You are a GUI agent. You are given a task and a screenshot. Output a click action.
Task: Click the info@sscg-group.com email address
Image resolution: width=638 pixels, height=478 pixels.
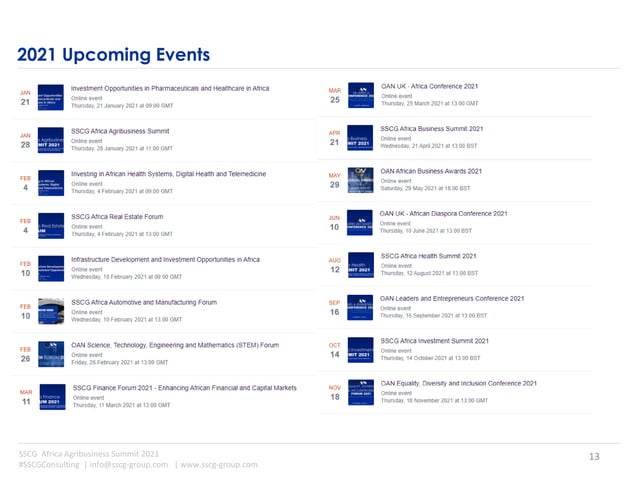point(129,465)
